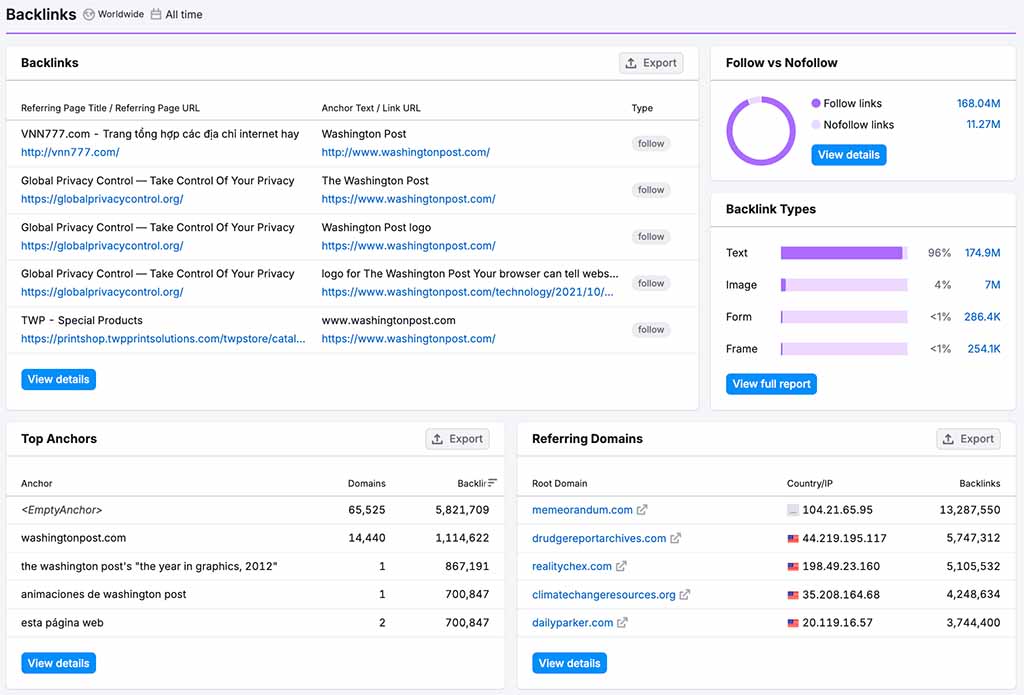Click the US flag beside 44.219.195.117
1024x695 pixels.
pyautogui.click(x=793, y=539)
